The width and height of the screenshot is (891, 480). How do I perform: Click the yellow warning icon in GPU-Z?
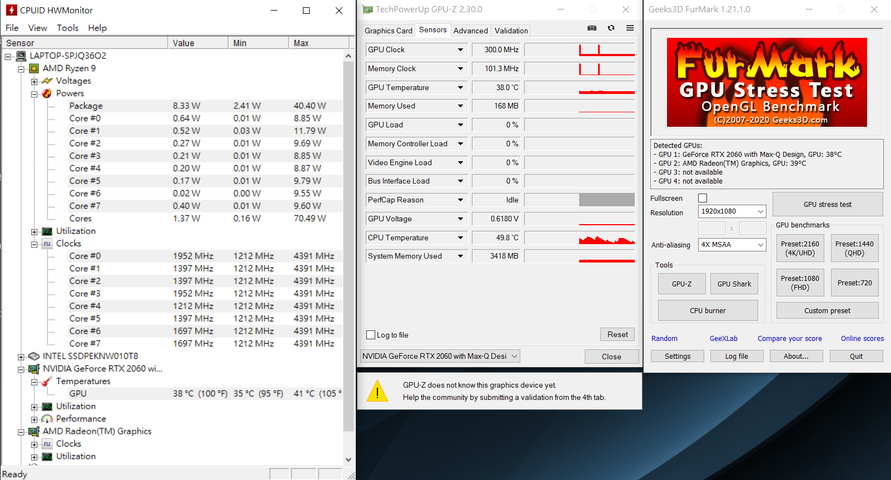coord(377,391)
